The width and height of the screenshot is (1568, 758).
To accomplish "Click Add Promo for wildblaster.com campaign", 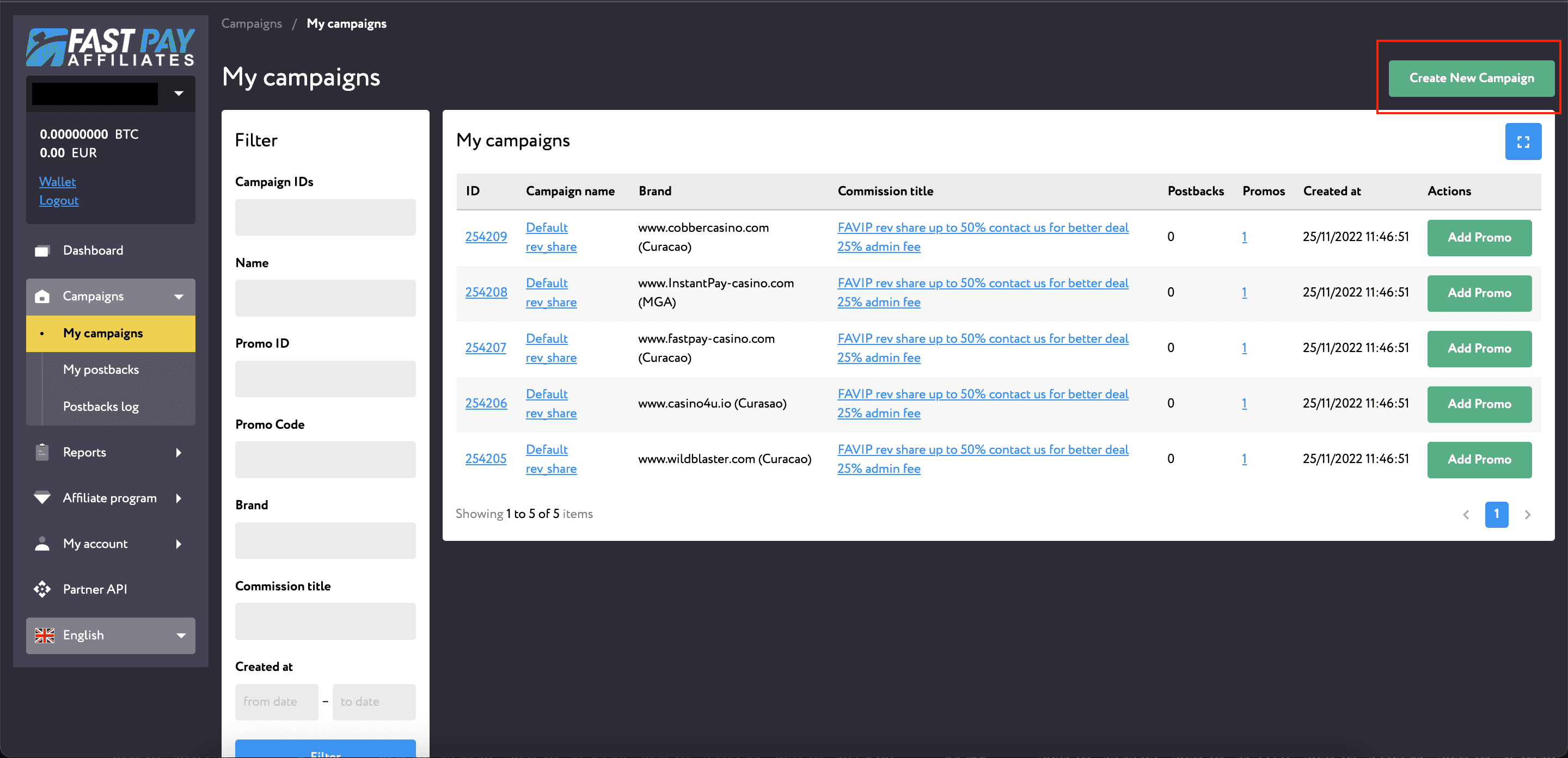I will pyautogui.click(x=1479, y=459).
